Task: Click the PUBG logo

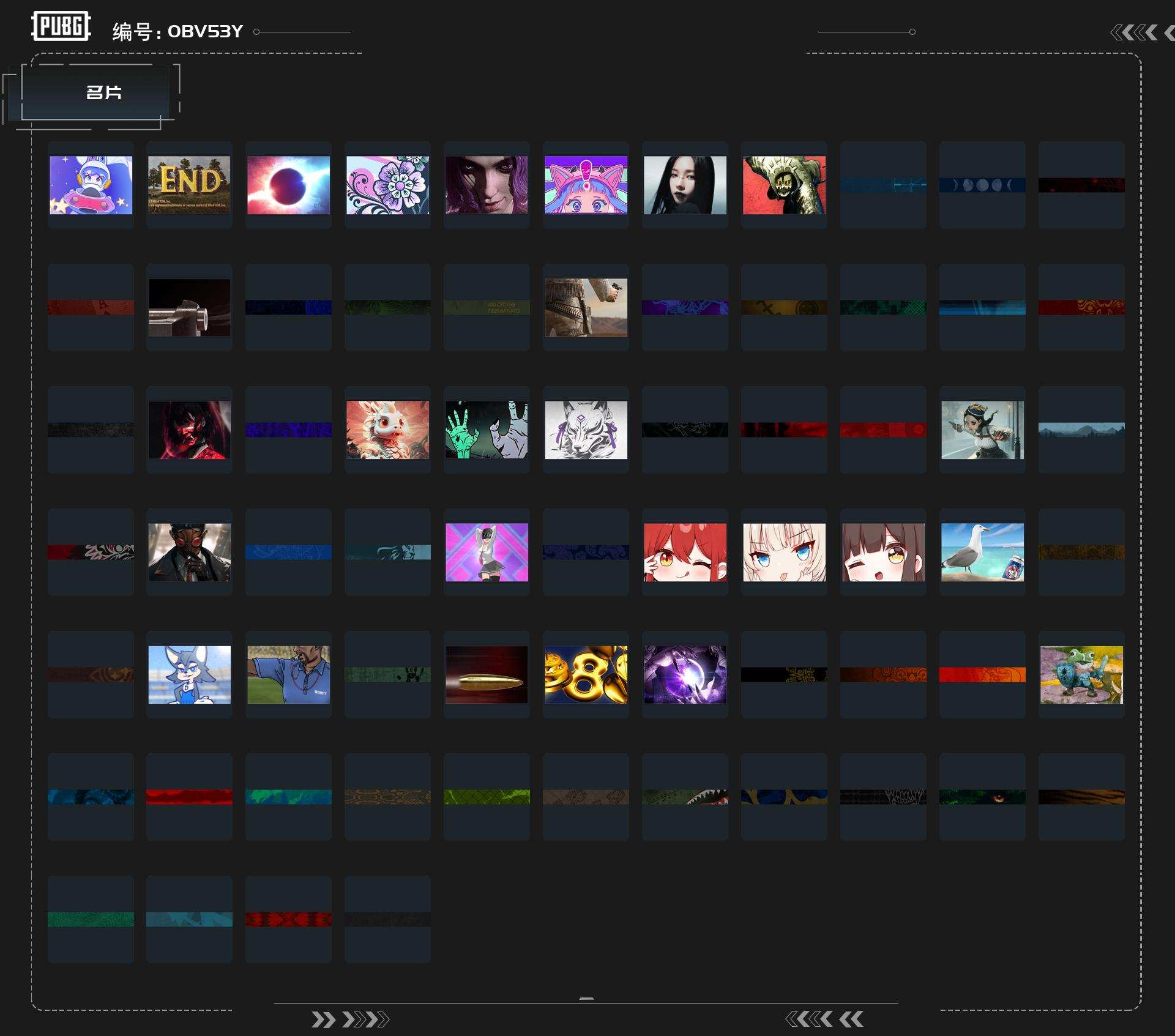Action: point(61,26)
